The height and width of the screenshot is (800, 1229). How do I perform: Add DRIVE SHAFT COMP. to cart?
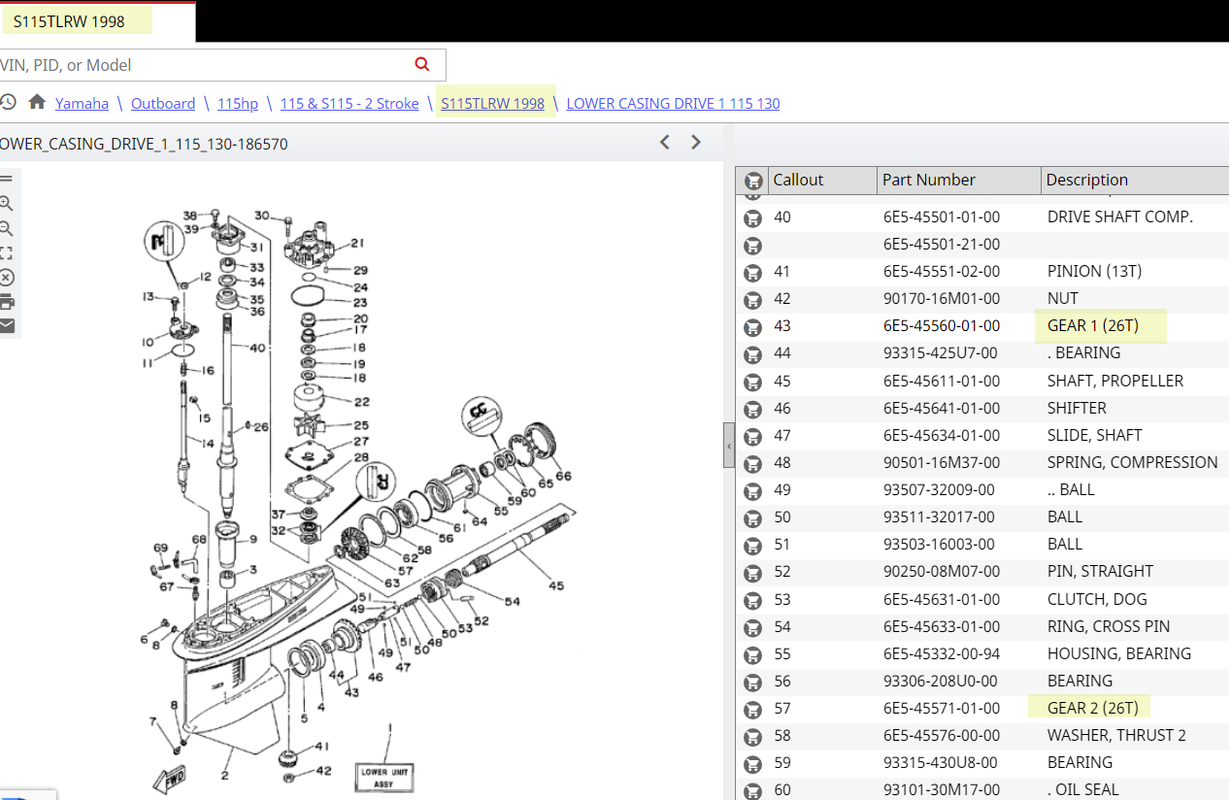click(752, 217)
